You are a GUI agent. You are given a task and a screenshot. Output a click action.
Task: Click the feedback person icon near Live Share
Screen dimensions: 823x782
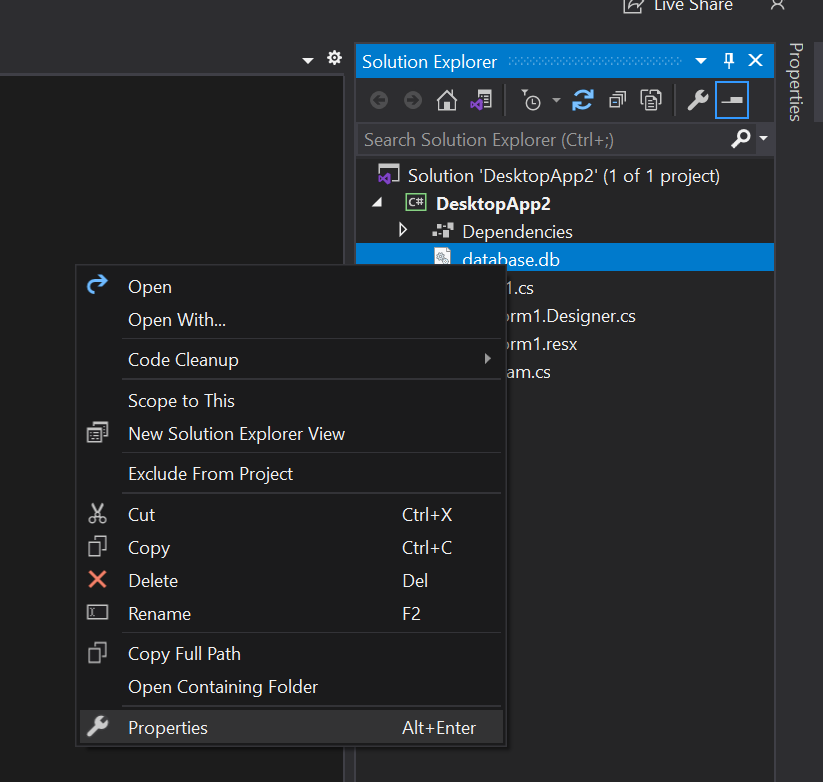click(777, 5)
